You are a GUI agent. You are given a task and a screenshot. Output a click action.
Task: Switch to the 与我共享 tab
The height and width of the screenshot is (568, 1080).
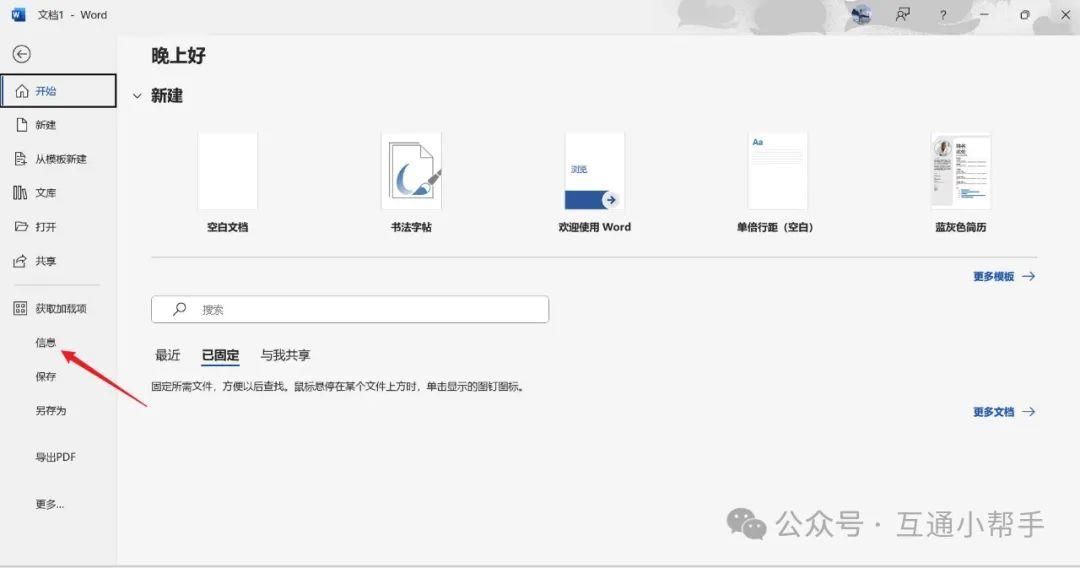click(285, 355)
